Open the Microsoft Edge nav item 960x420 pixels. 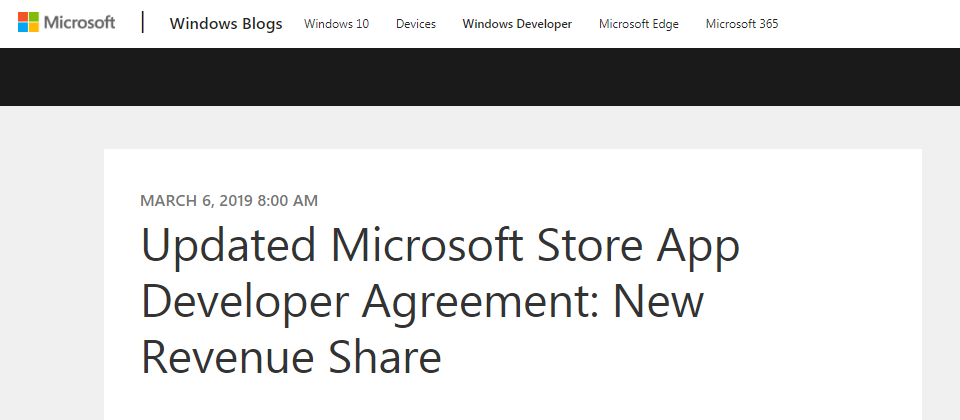pyautogui.click(x=639, y=24)
